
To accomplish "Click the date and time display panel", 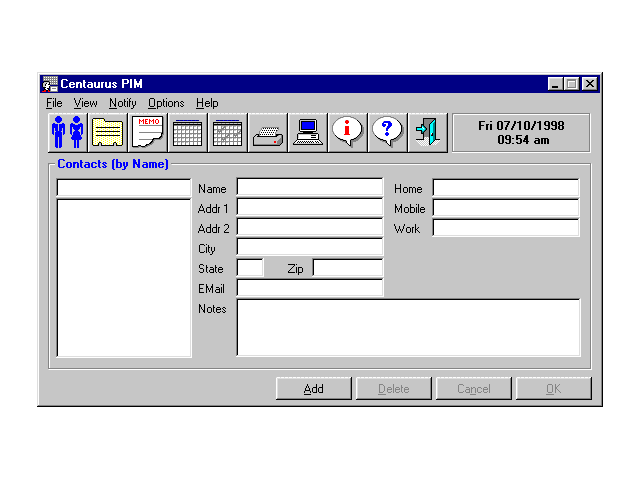I will [520, 132].
